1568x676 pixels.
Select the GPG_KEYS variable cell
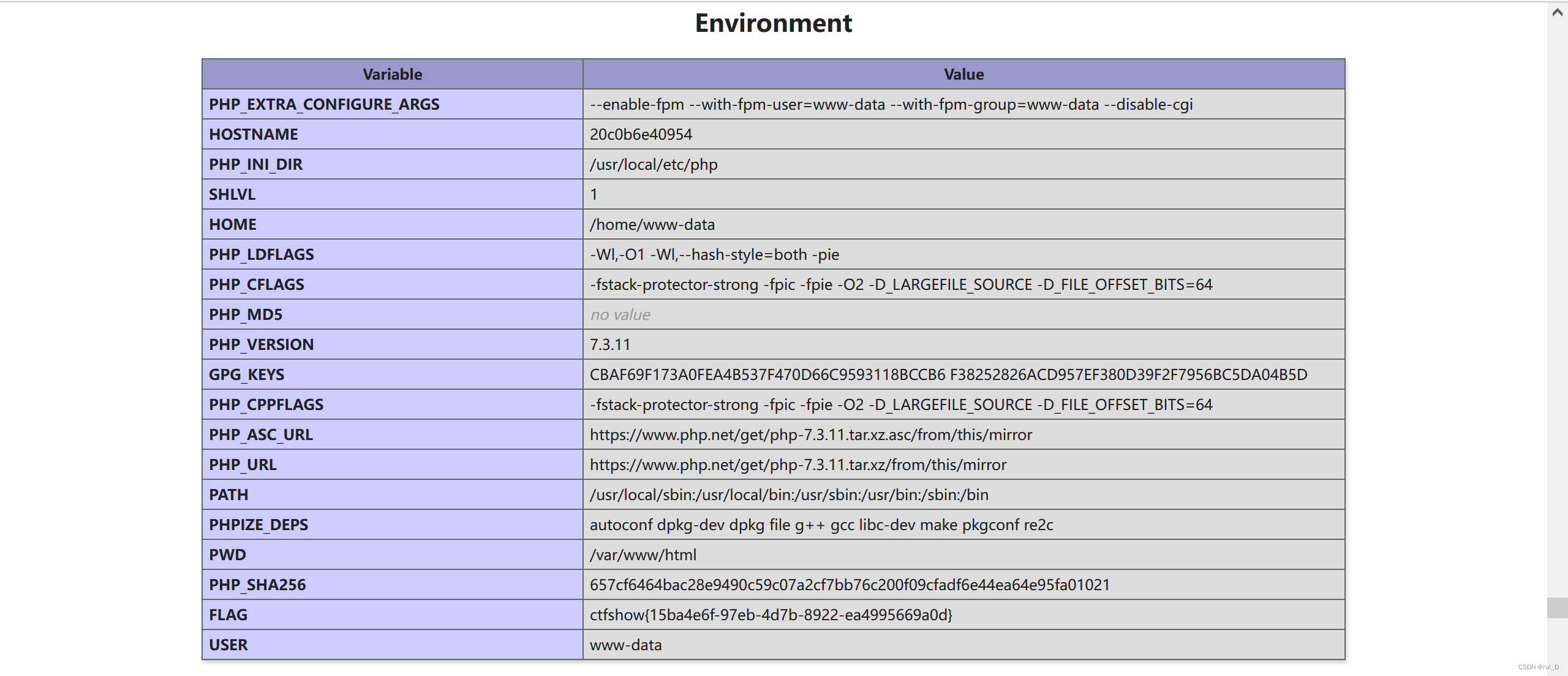[392, 374]
